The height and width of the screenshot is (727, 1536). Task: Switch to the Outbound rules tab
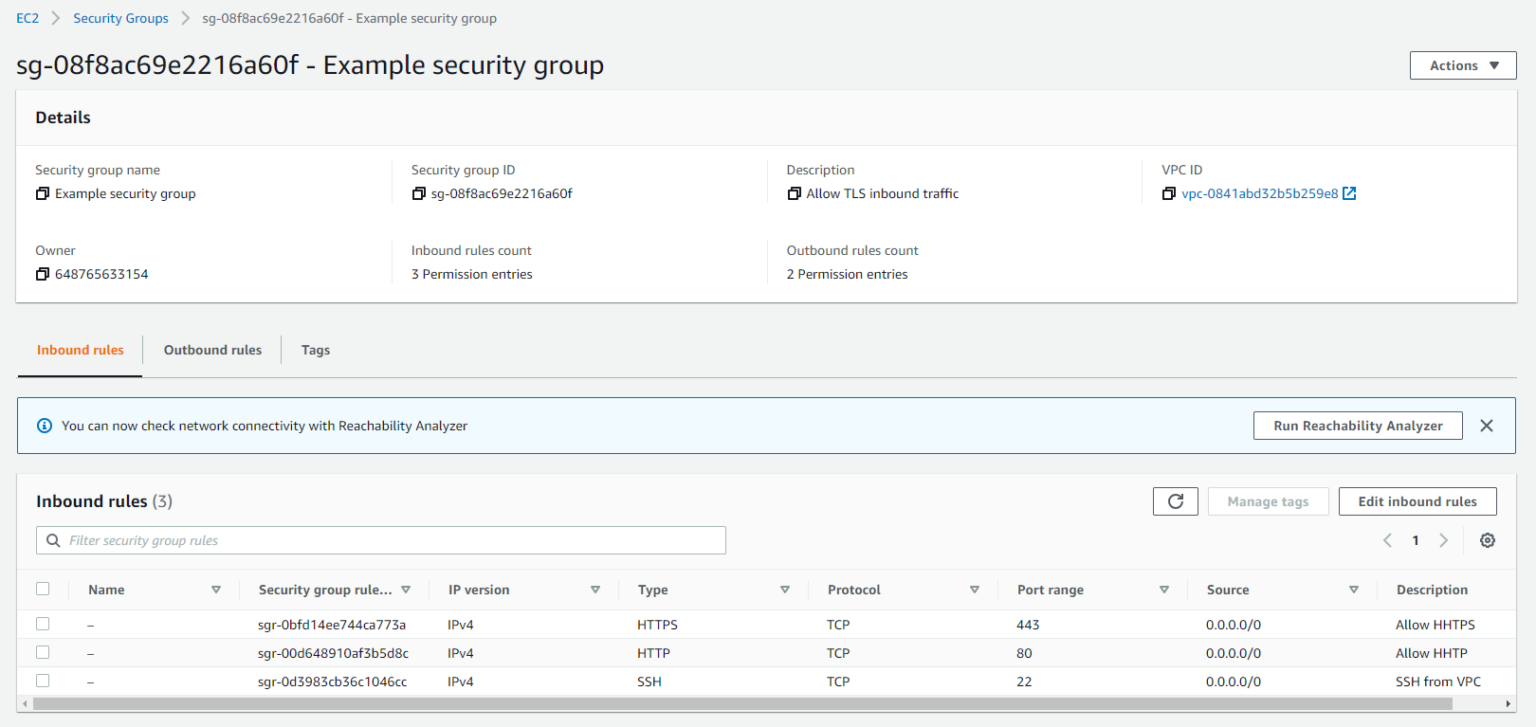click(212, 349)
